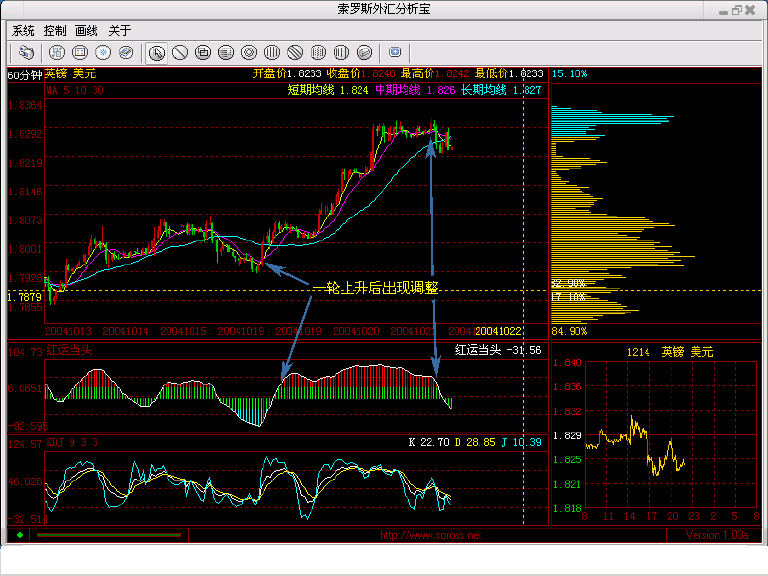The height and width of the screenshot is (576, 768).
Task: Click the 60分钟 timeframe label
Action: point(22,74)
